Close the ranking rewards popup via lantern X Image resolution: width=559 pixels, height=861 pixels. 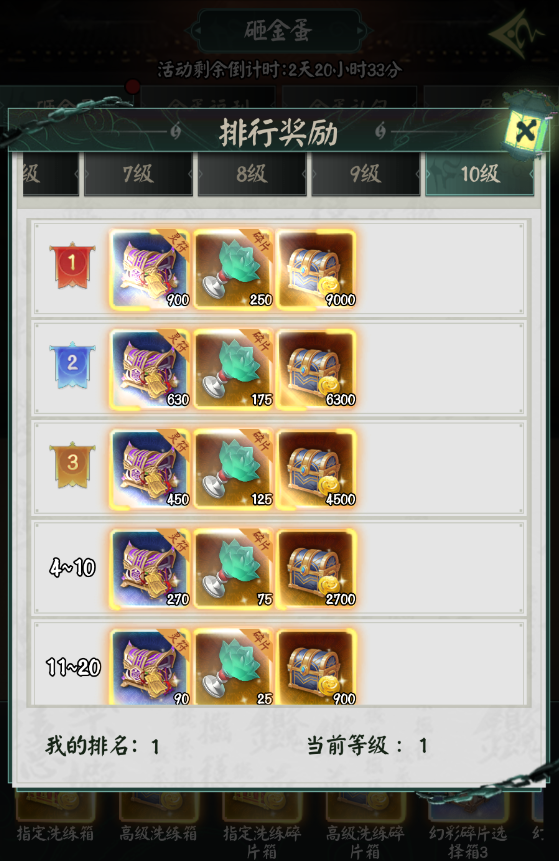525,130
